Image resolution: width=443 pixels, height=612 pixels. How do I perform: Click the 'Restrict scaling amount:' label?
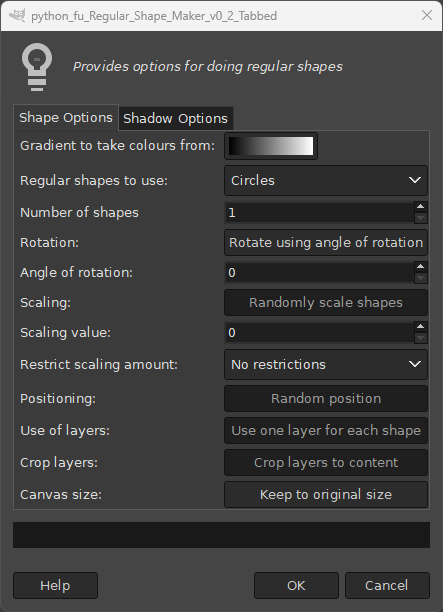(x=99, y=365)
